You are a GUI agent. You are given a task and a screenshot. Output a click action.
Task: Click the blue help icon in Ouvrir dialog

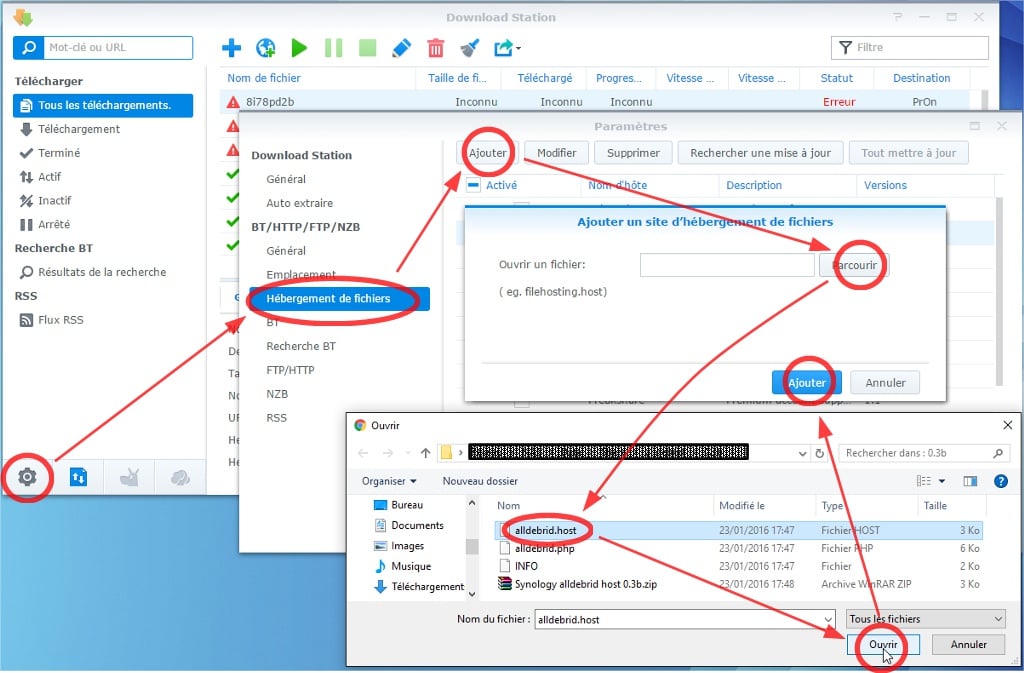1000,481
